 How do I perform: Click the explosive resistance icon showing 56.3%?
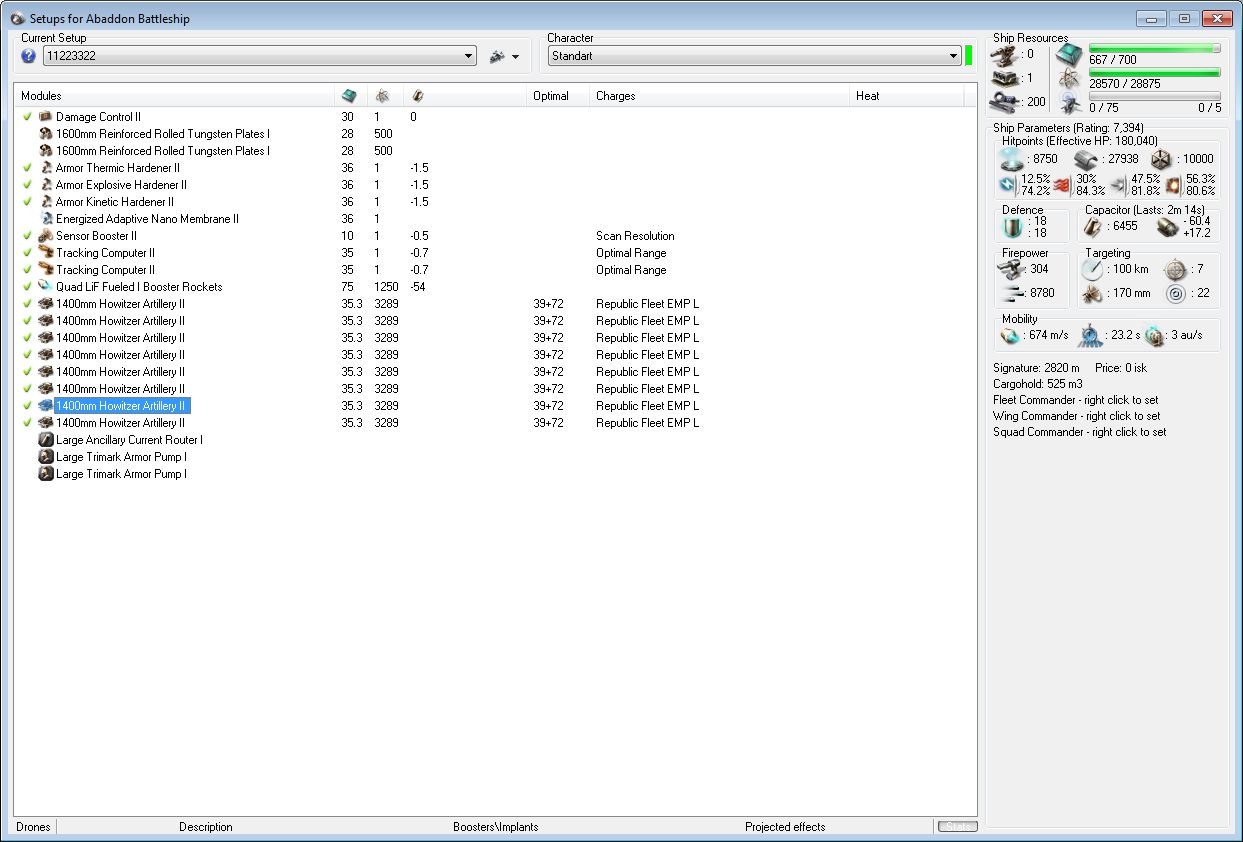1173,184
